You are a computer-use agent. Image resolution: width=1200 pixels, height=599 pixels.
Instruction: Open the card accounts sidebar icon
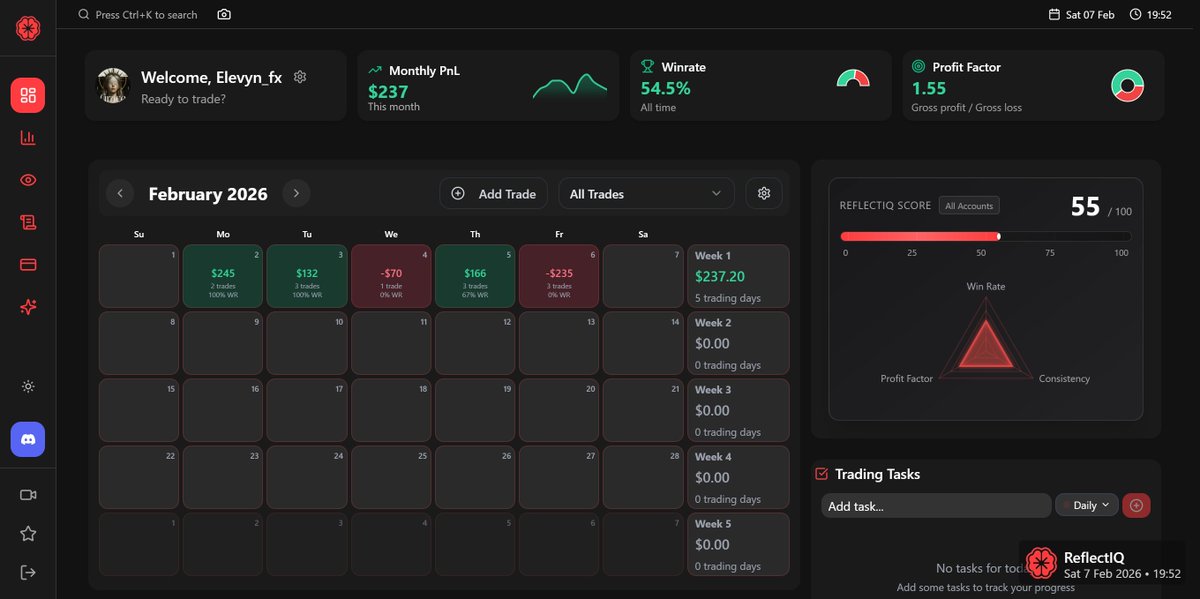click(x=28, y=265)
